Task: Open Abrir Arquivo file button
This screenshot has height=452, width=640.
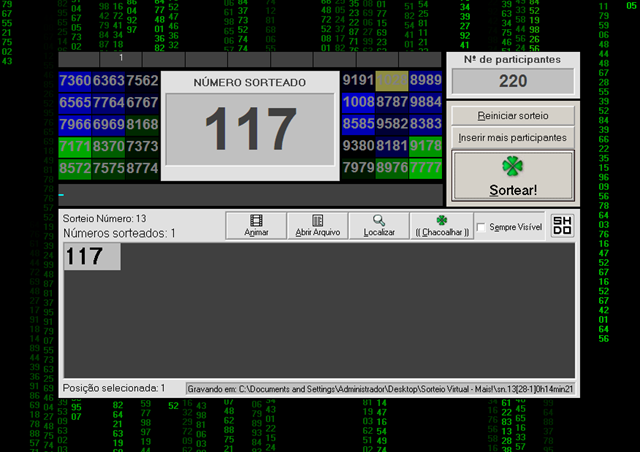Action: click(318, 225)
